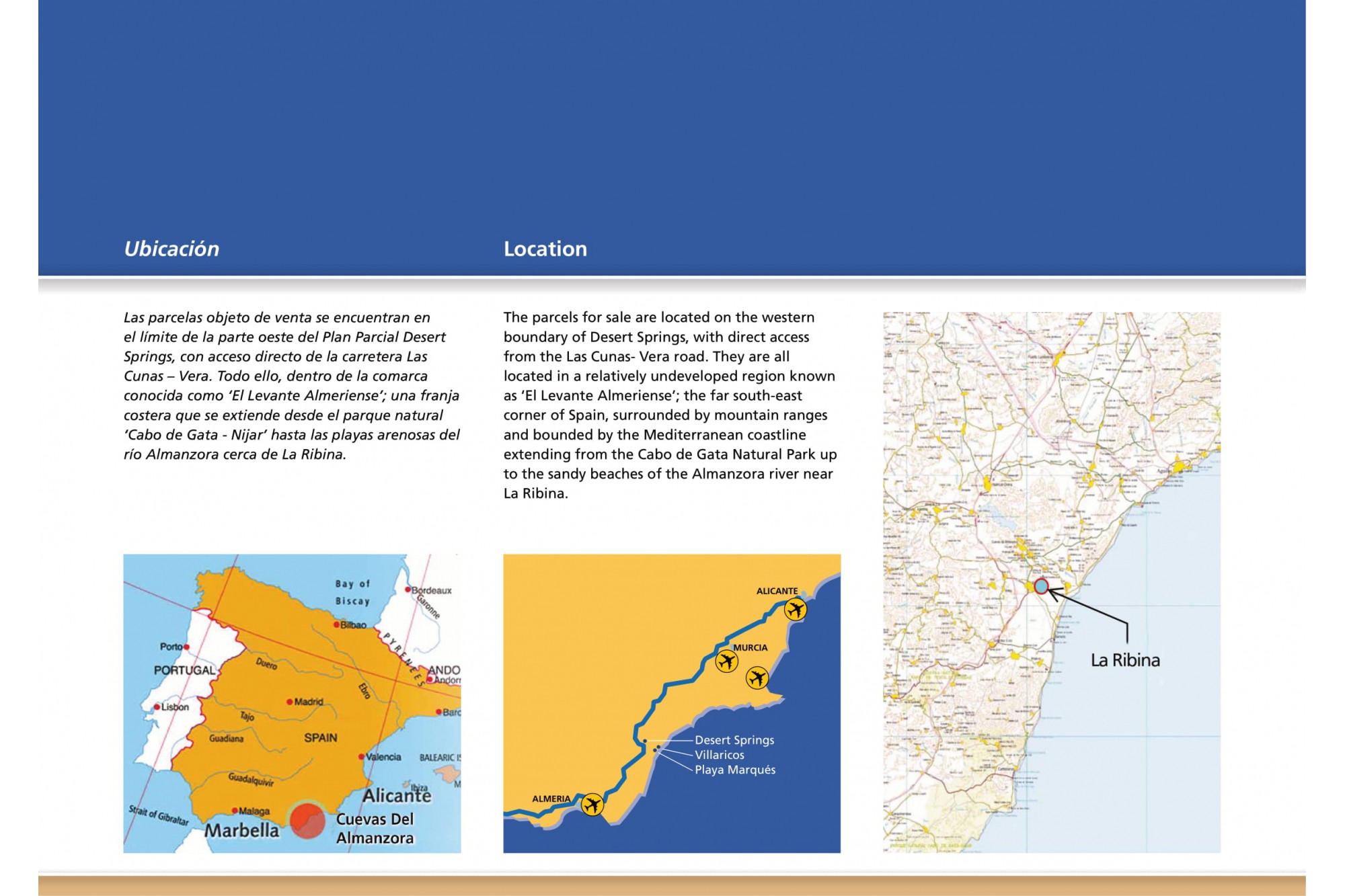Click the 'MURCIA' label
The height and width of the screenshot is (896, 1345).
750,647
